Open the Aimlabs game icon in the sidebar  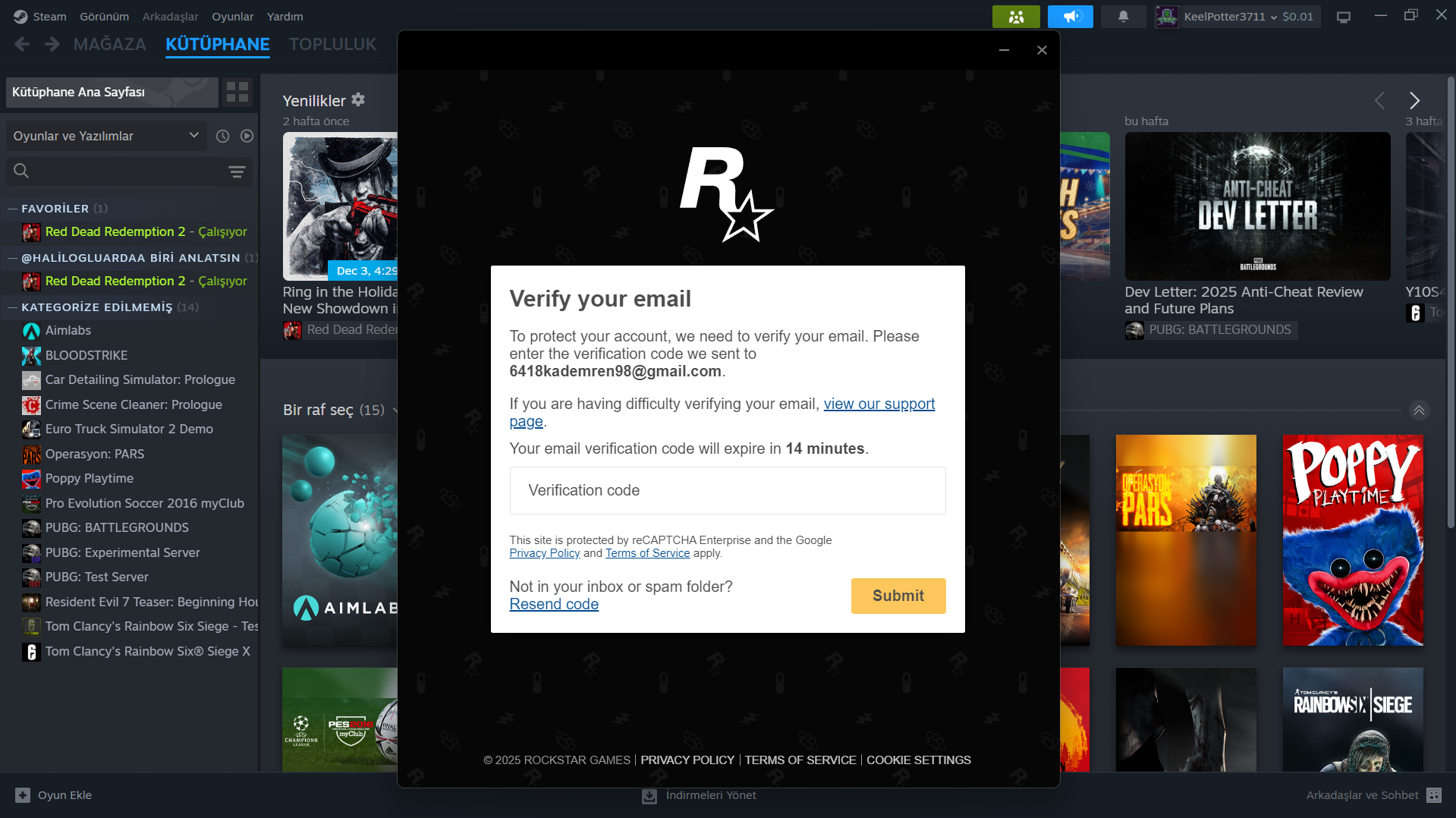click(31, 331)
